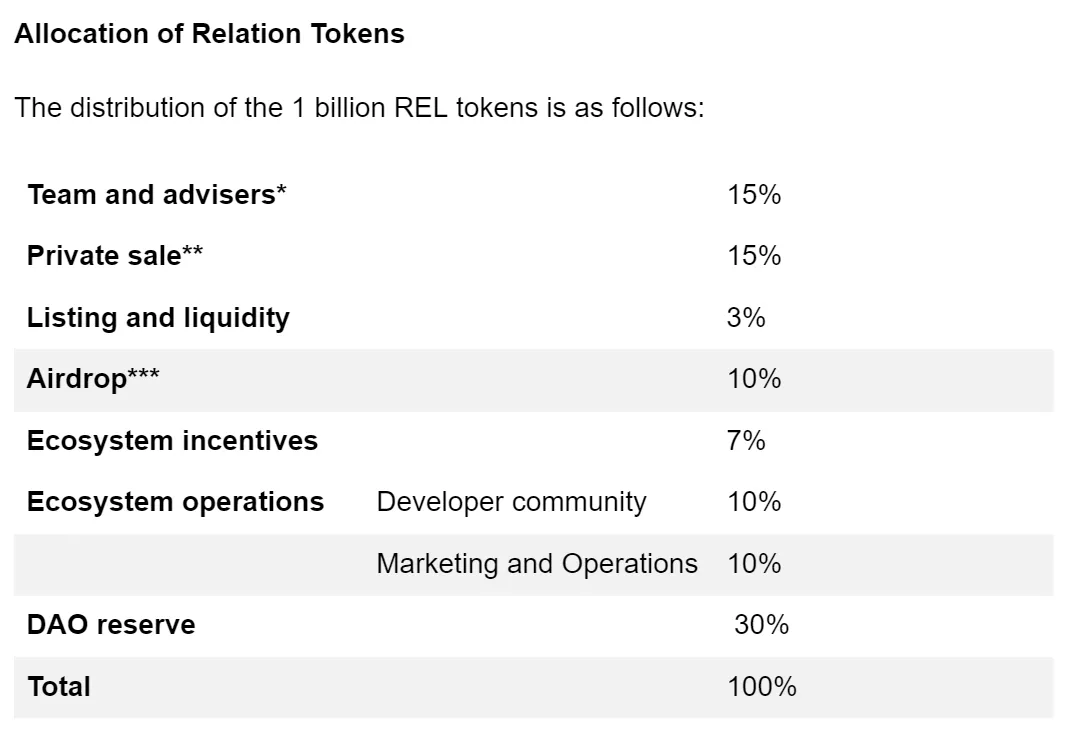Click the 'Allocation of Relation Tokens' heading
Image resolution: width=1068 pixels, height=736 pixels.
[x=209, y=34]
